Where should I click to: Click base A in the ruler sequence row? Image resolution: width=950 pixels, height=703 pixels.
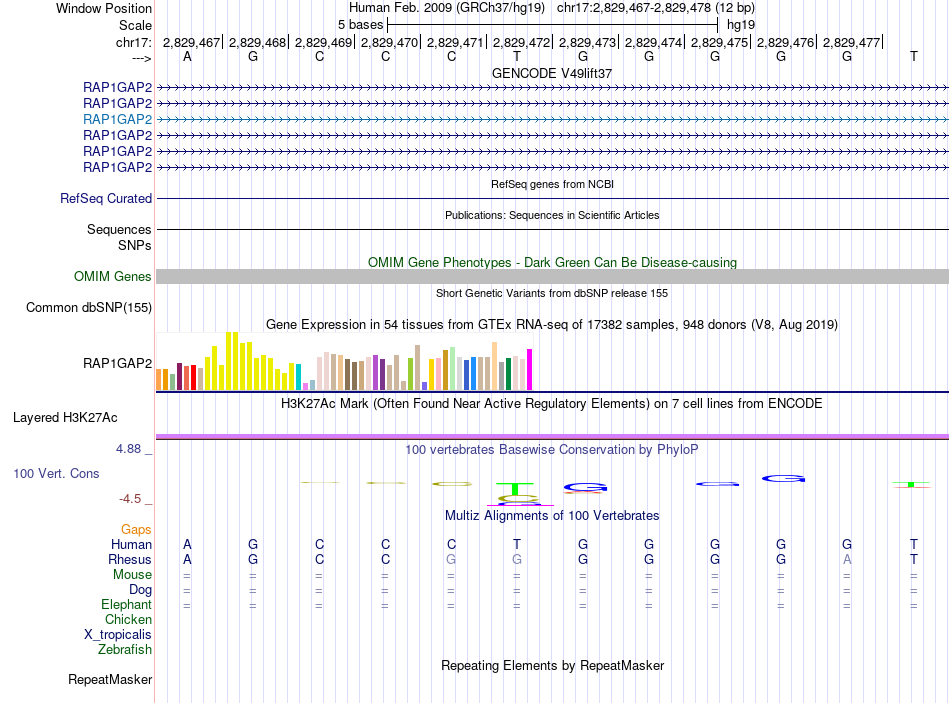(x=187, y=56)
